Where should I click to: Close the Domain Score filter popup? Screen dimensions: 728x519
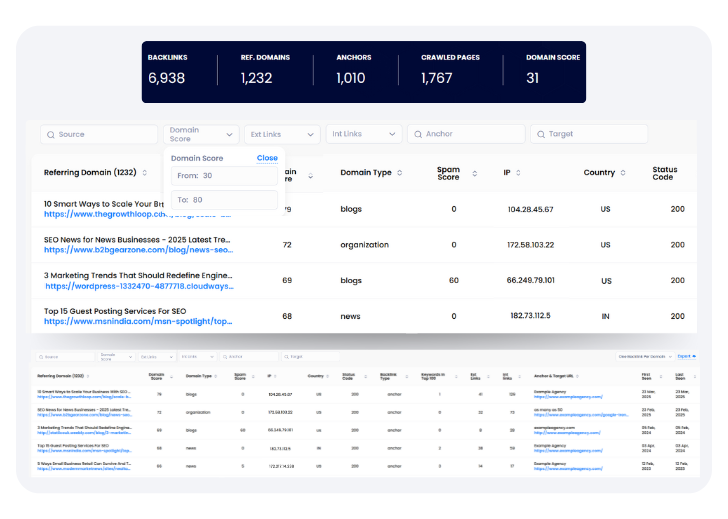[x=267, y=158]
